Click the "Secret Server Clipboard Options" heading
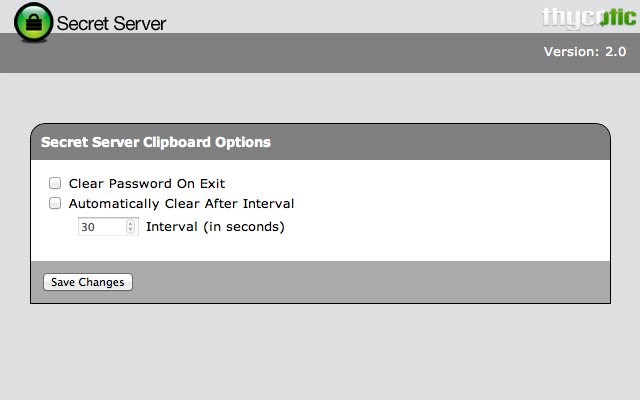 tap(155, 142)
